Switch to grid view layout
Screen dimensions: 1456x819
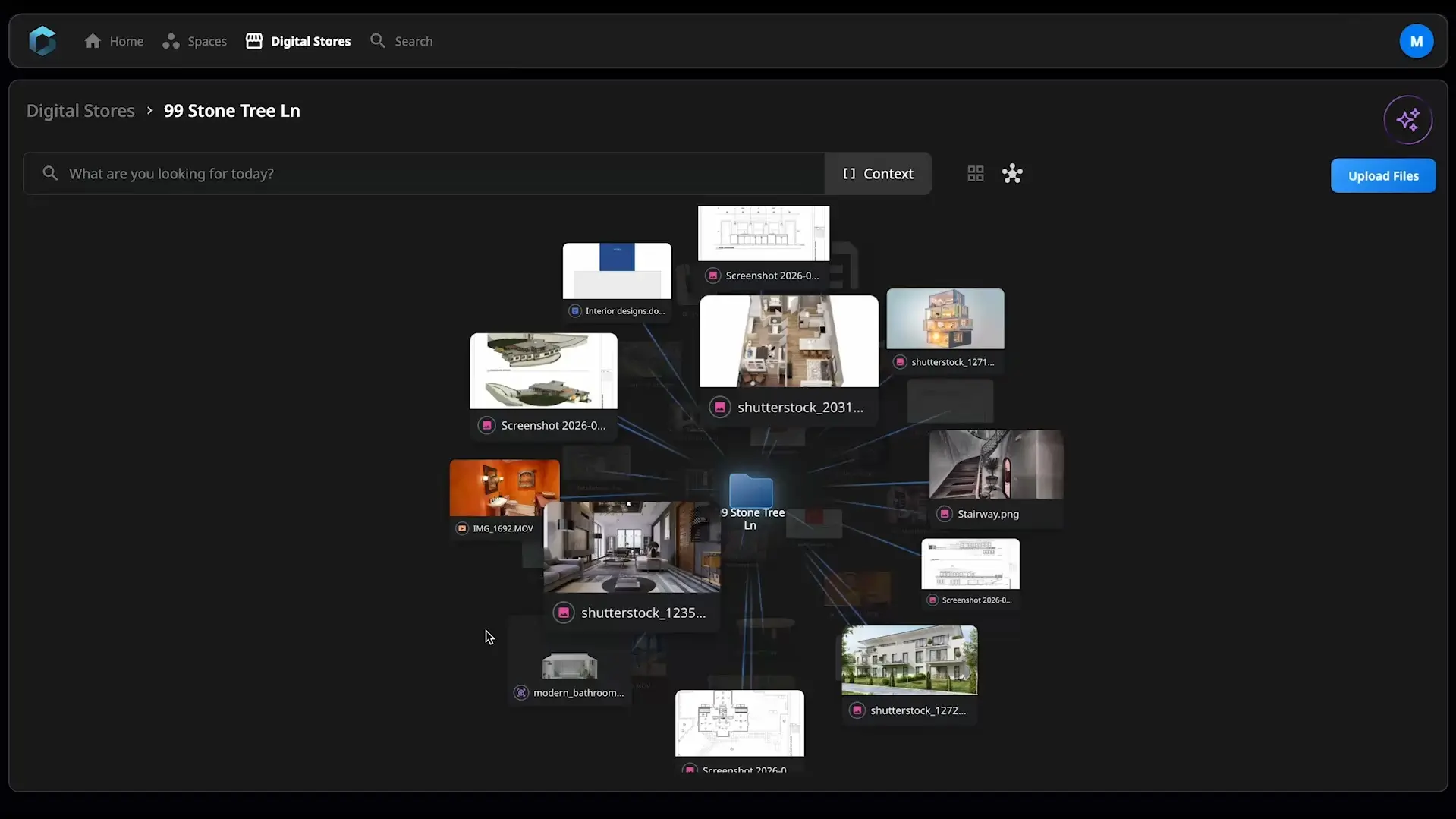tap(975, 174)
